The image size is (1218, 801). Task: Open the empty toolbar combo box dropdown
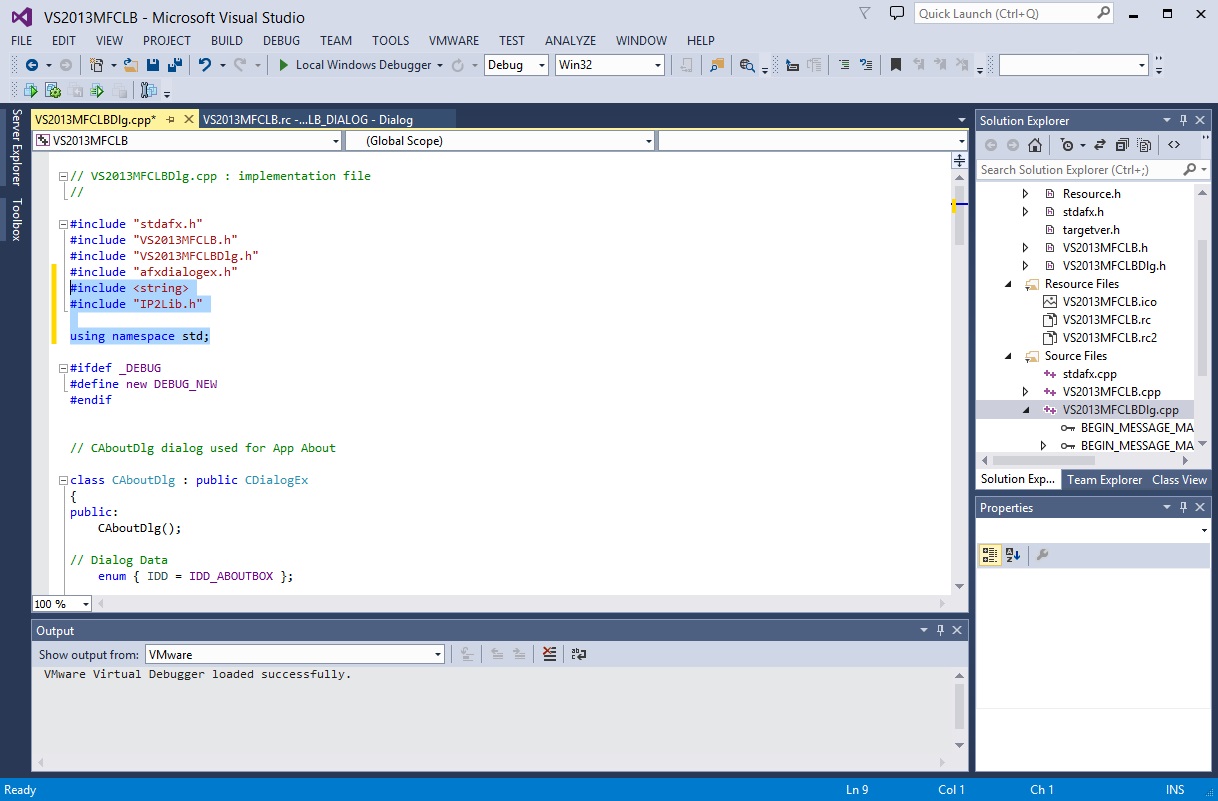pos(1142,65)
